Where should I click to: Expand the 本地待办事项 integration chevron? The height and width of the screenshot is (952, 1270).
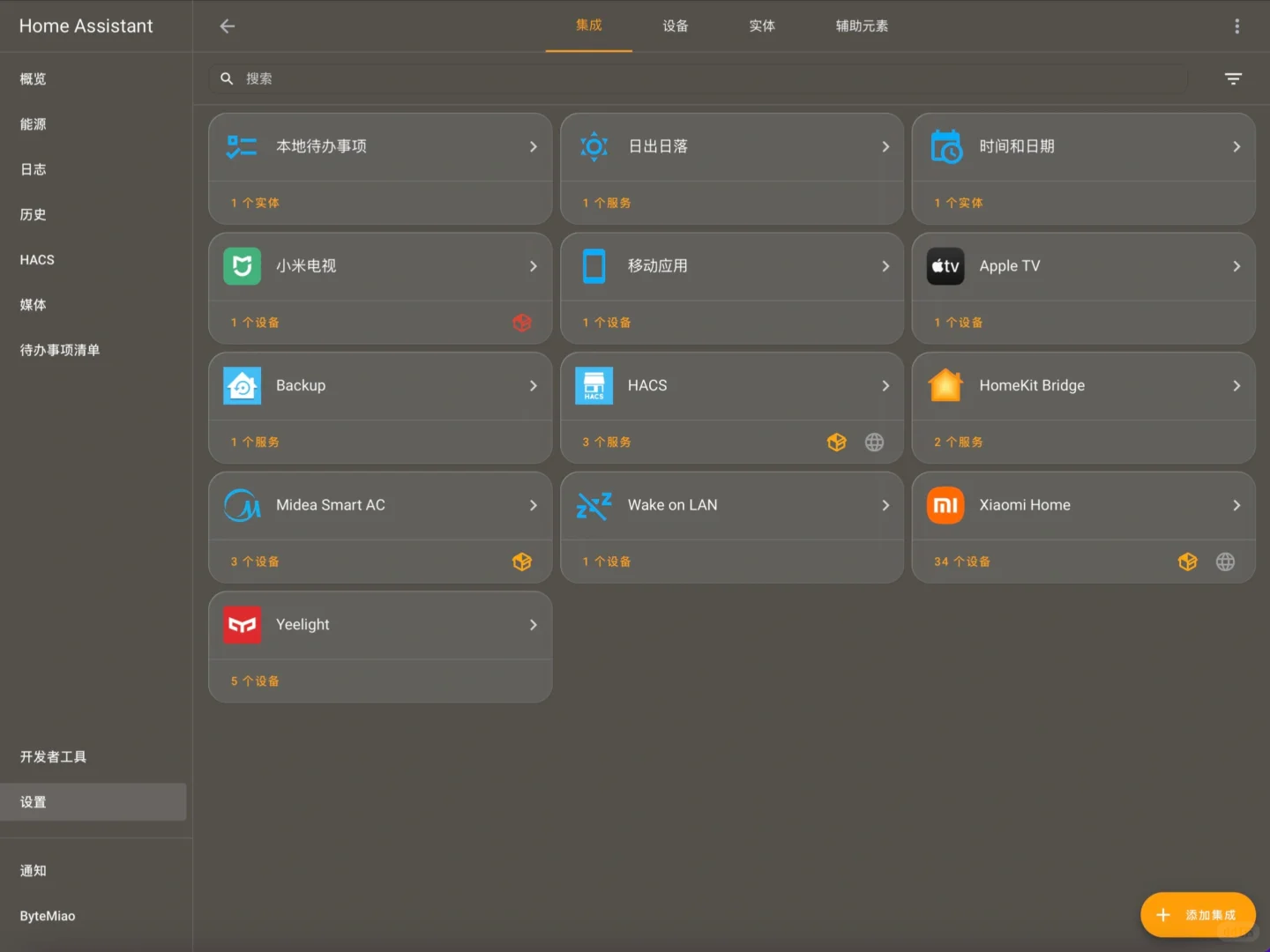pyautogui.click(x=533, y=146)
